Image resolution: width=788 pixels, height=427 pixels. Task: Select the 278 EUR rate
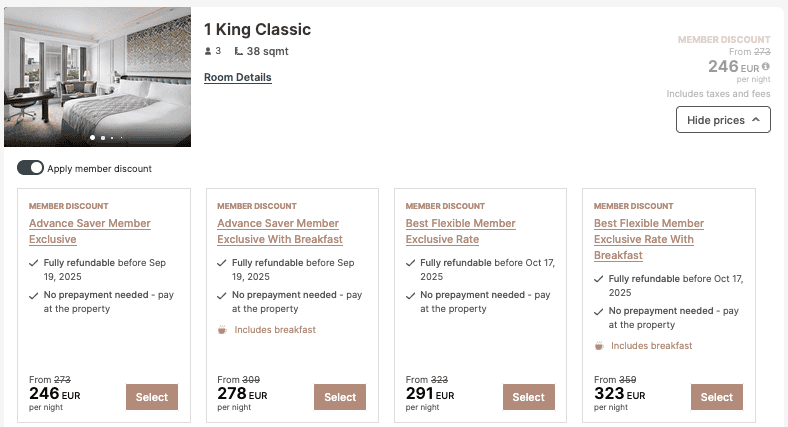pyautogui.click(x=340, y=397)
